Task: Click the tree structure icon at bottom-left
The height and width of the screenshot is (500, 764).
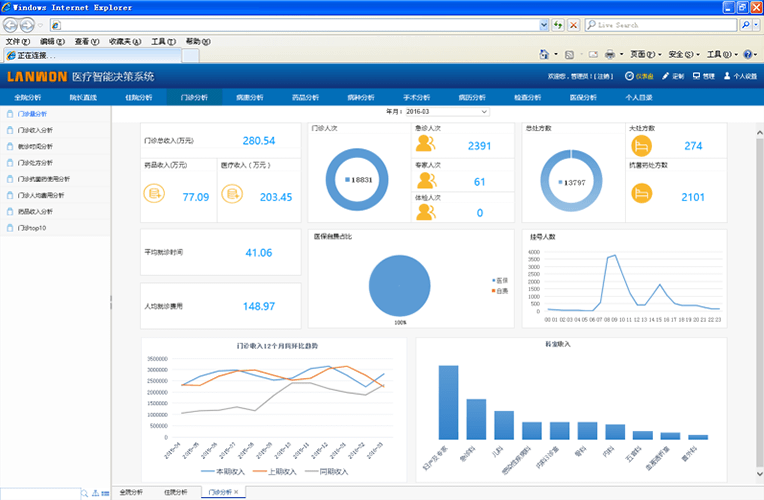Action: click(96, 494)
